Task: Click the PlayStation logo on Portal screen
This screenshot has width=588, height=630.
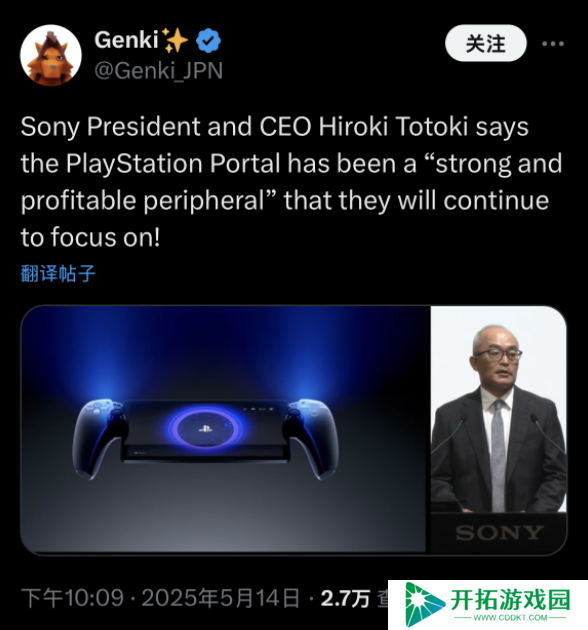Action: (x=205, y=429)
